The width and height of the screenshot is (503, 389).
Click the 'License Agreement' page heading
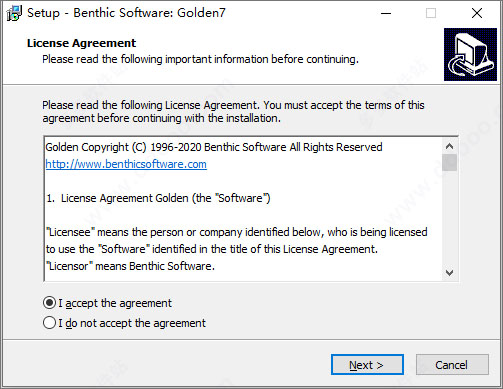coord(81,43)
